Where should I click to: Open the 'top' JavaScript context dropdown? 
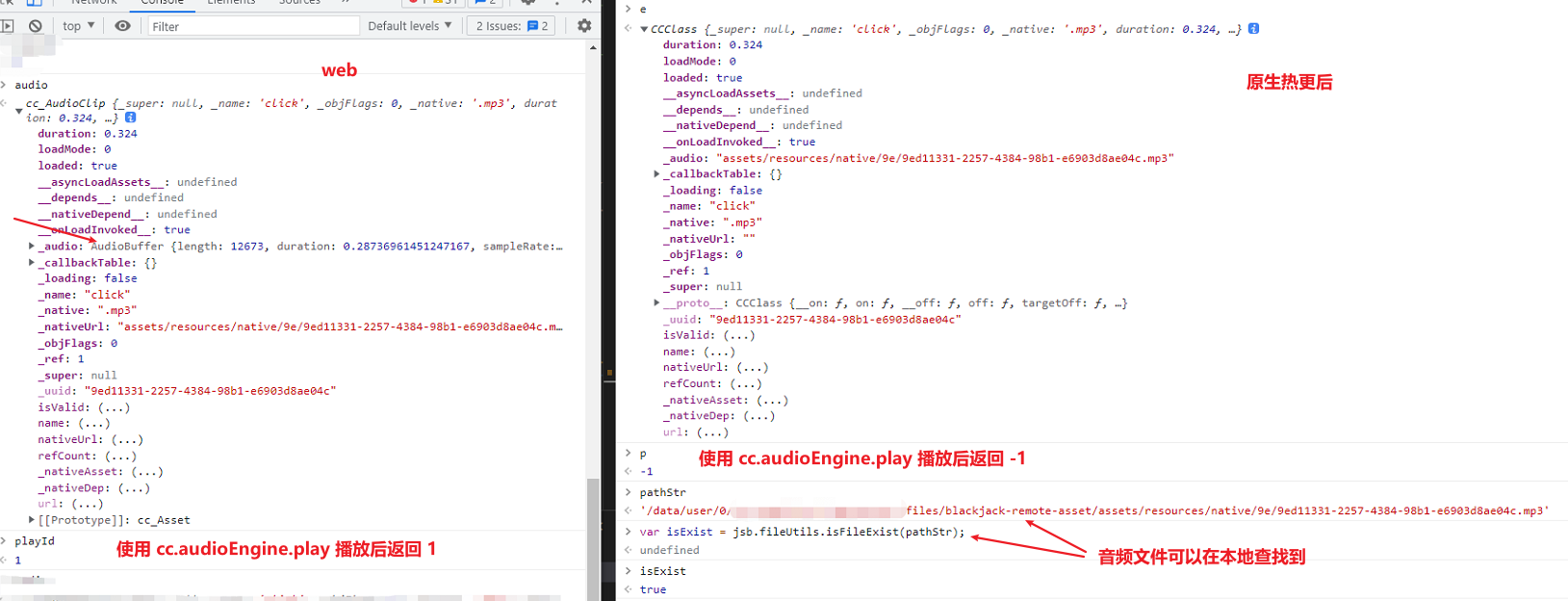(78, 26)
